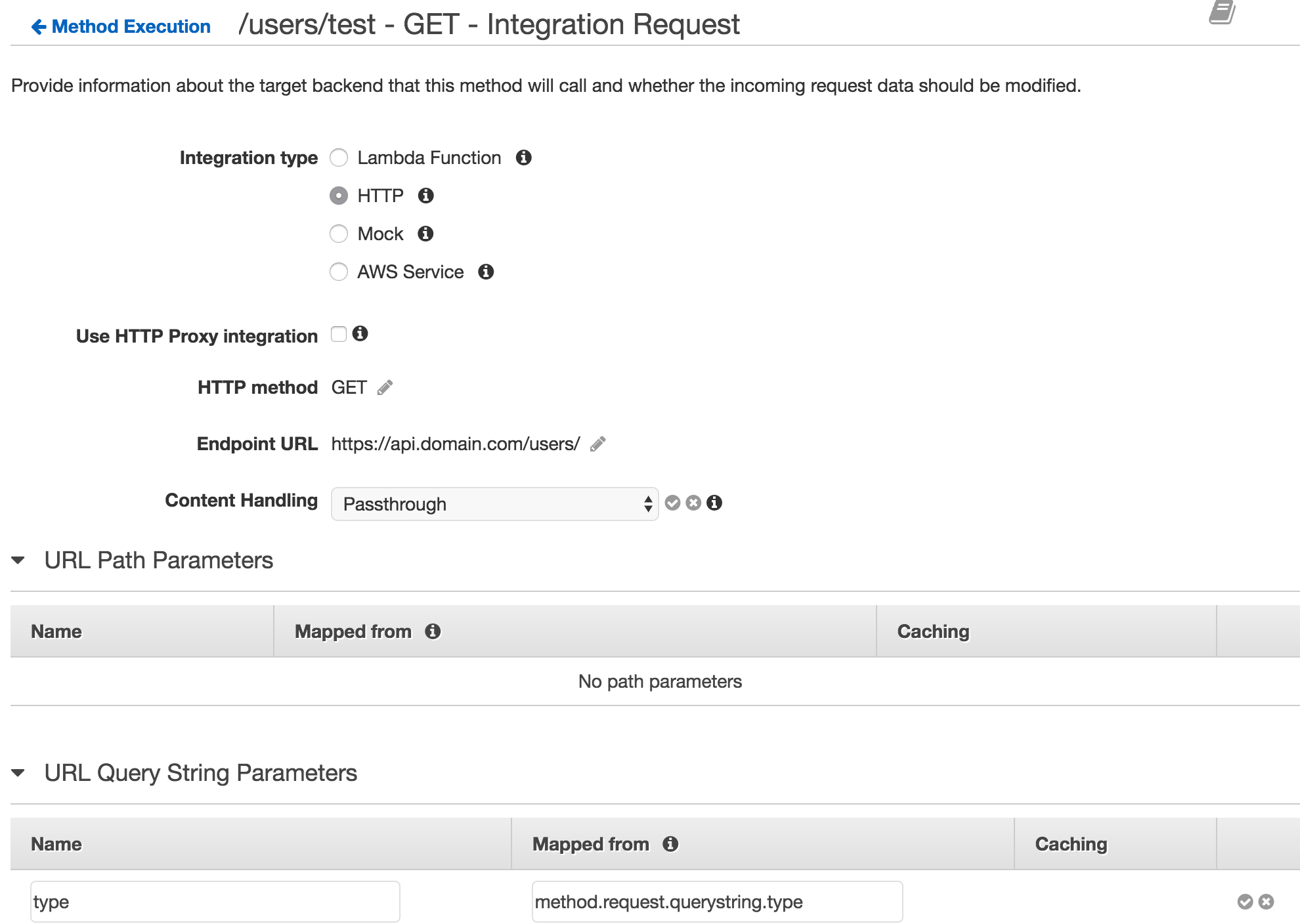
Task: Click info icon beside AWS Service option
Action: [x=486, y=272]
